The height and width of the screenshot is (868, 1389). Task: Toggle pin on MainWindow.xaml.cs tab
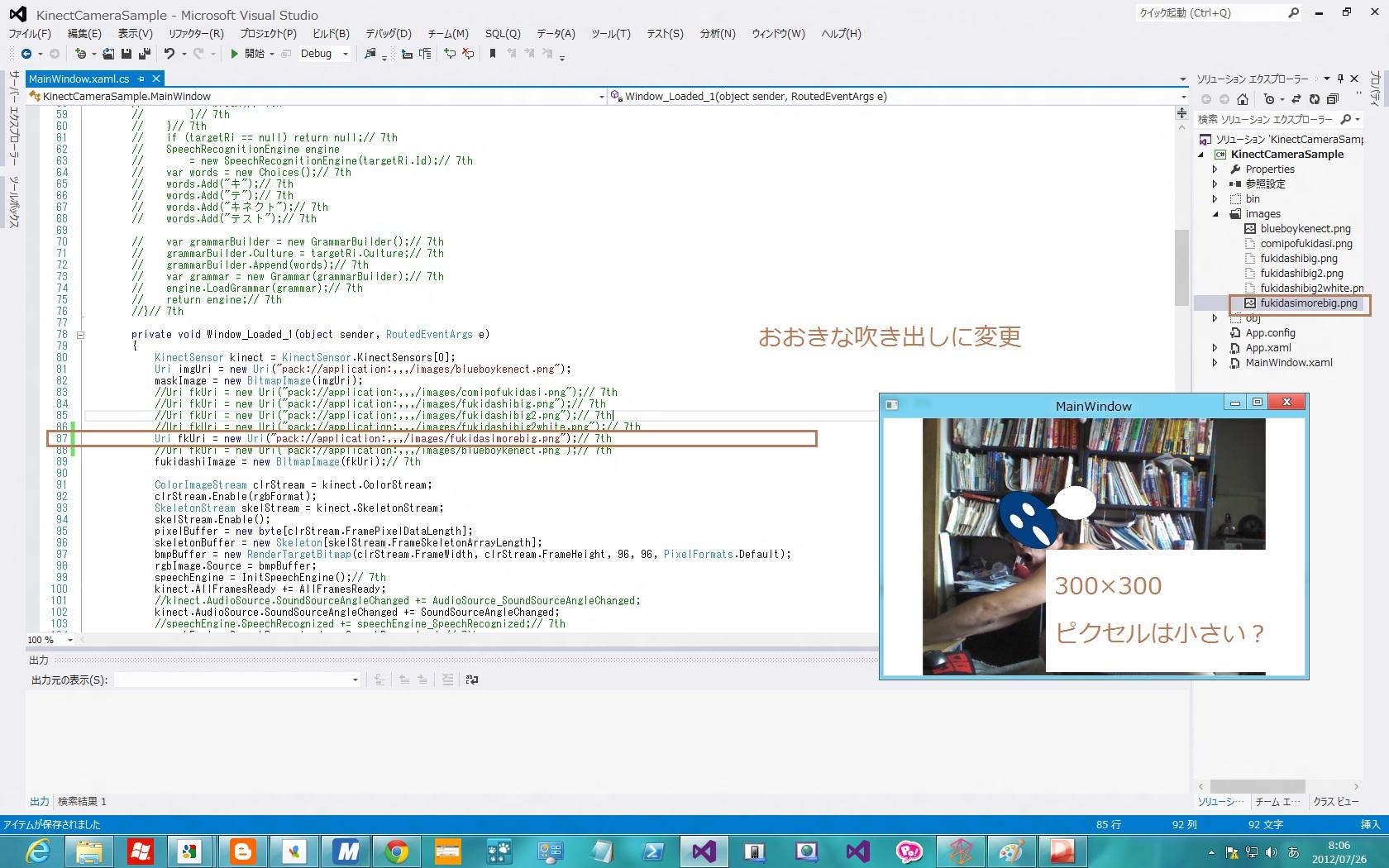pos(141,79)
